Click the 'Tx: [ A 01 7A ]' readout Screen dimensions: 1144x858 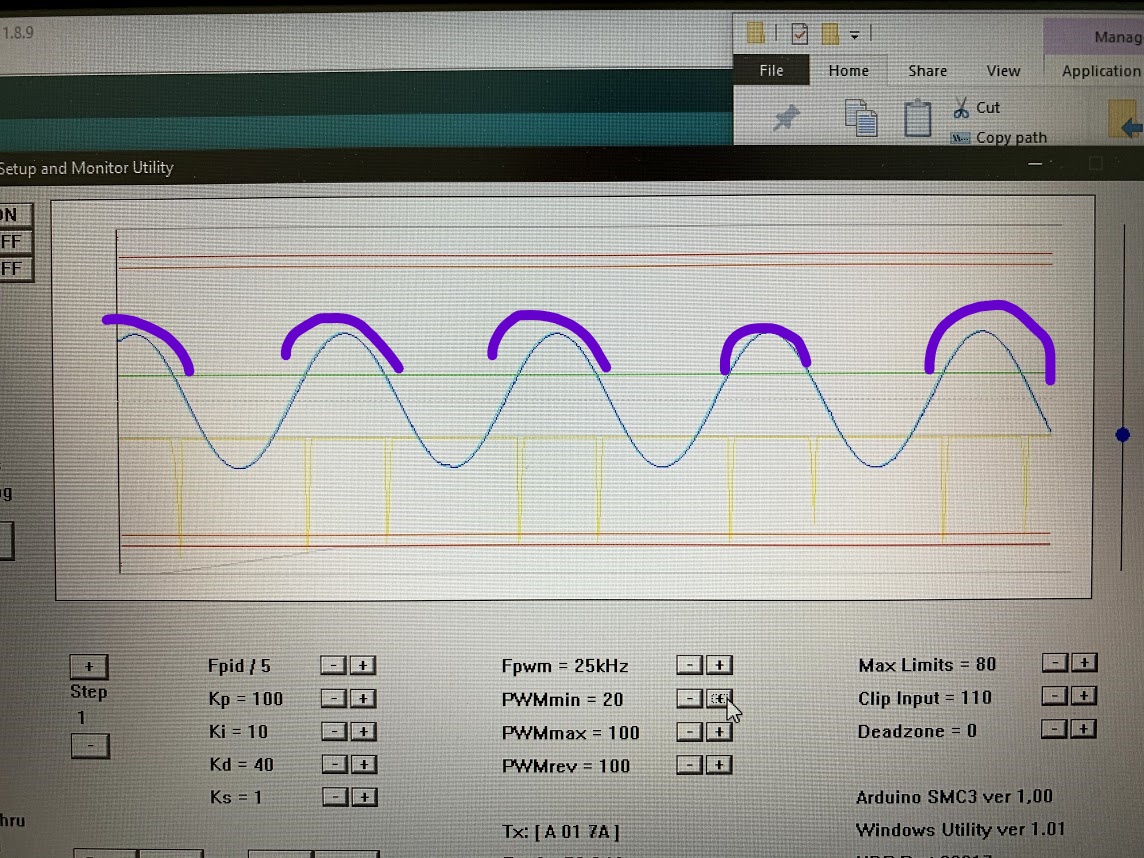(x=561, y=832)
